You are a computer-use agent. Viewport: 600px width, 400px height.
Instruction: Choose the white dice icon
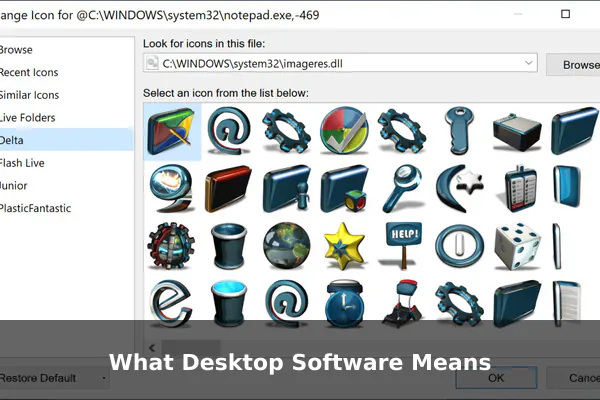point(517,246)
